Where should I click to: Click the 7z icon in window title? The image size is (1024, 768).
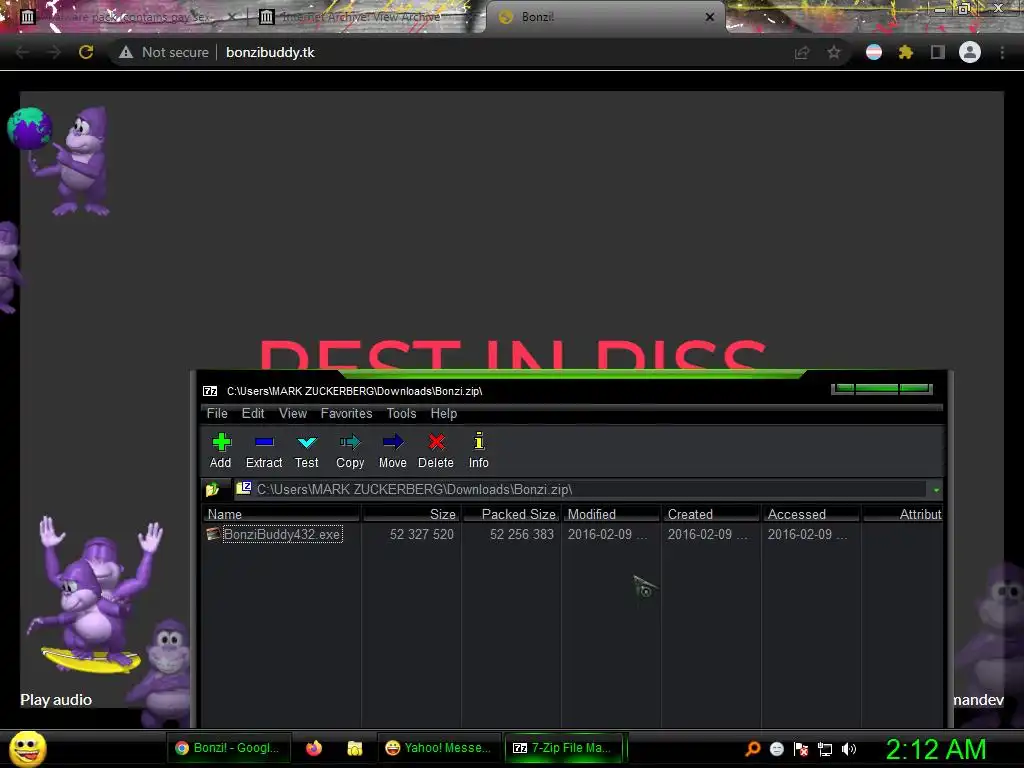click(210, 391)
